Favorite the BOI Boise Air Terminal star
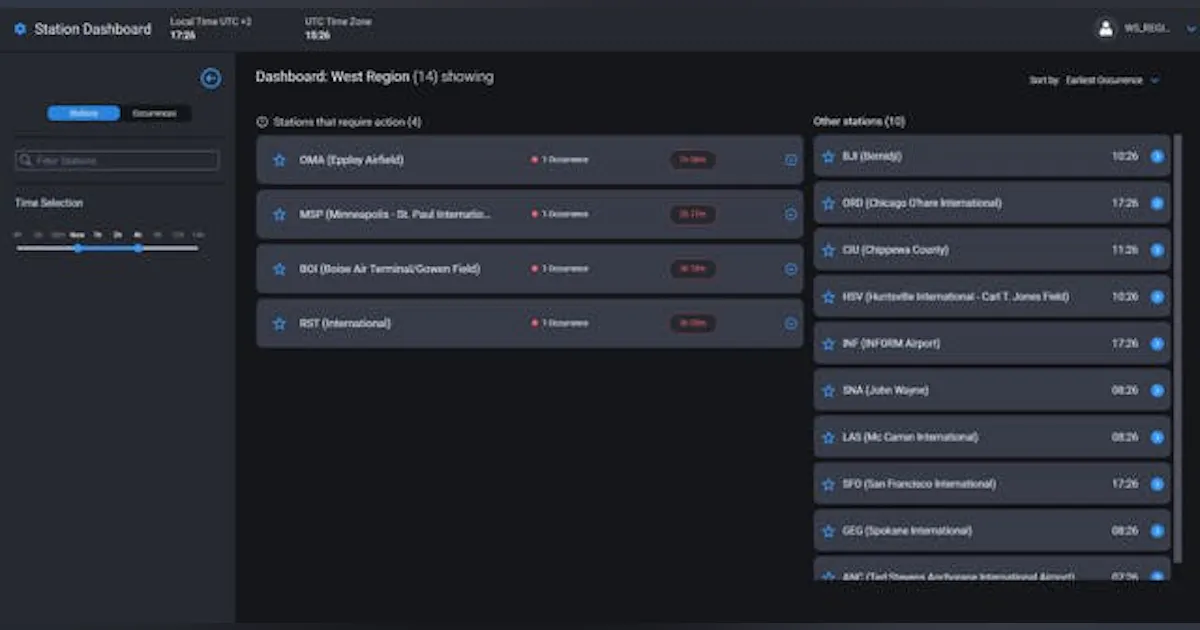Image resolution: width=1200 pixels, height=630 pixels. click(x=279, y=269)
